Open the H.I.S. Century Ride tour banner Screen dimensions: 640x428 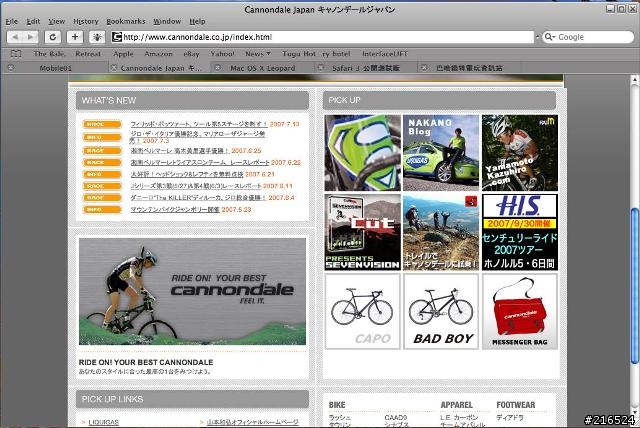(x=520, y=232)
